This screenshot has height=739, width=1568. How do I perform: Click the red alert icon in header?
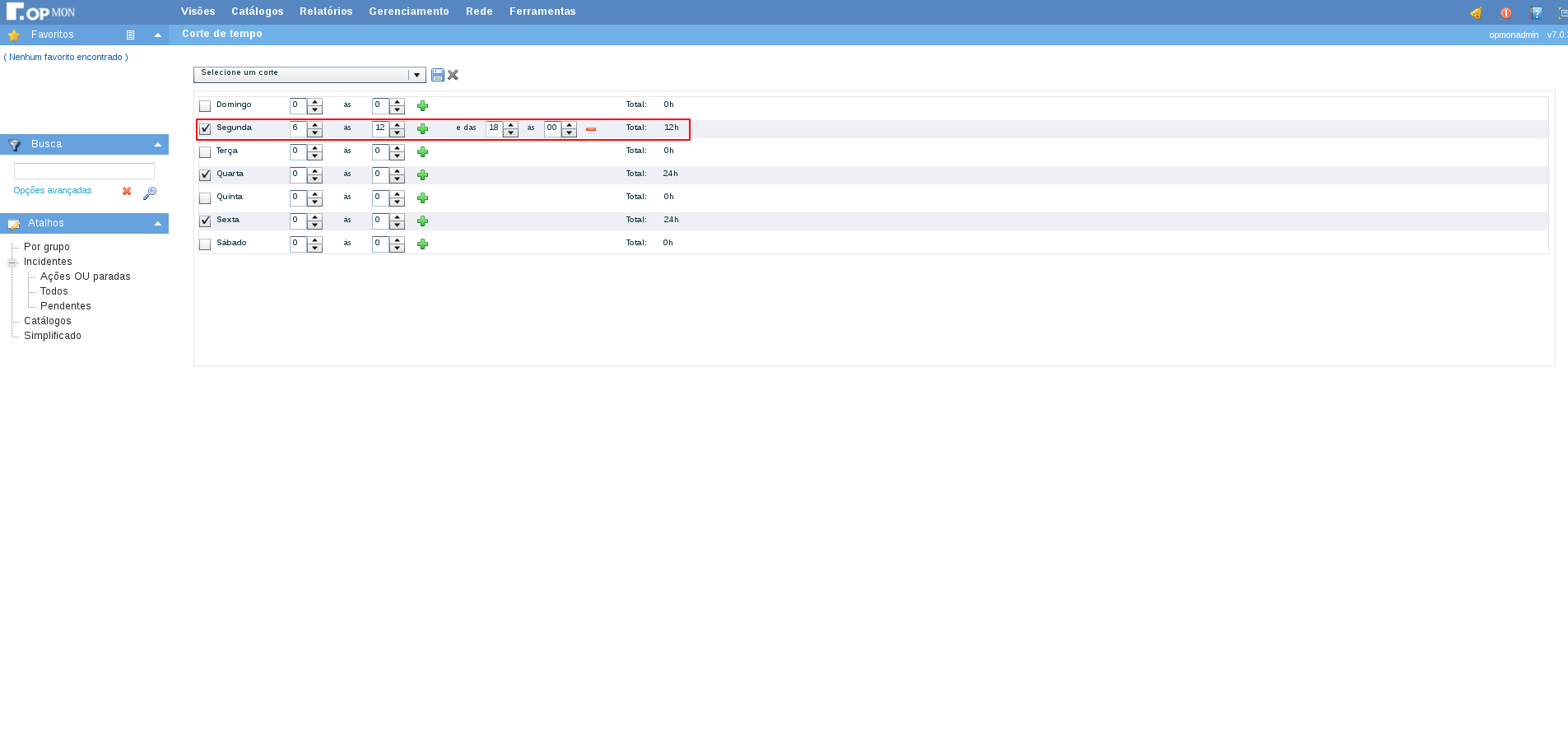tap(1505, 12)
